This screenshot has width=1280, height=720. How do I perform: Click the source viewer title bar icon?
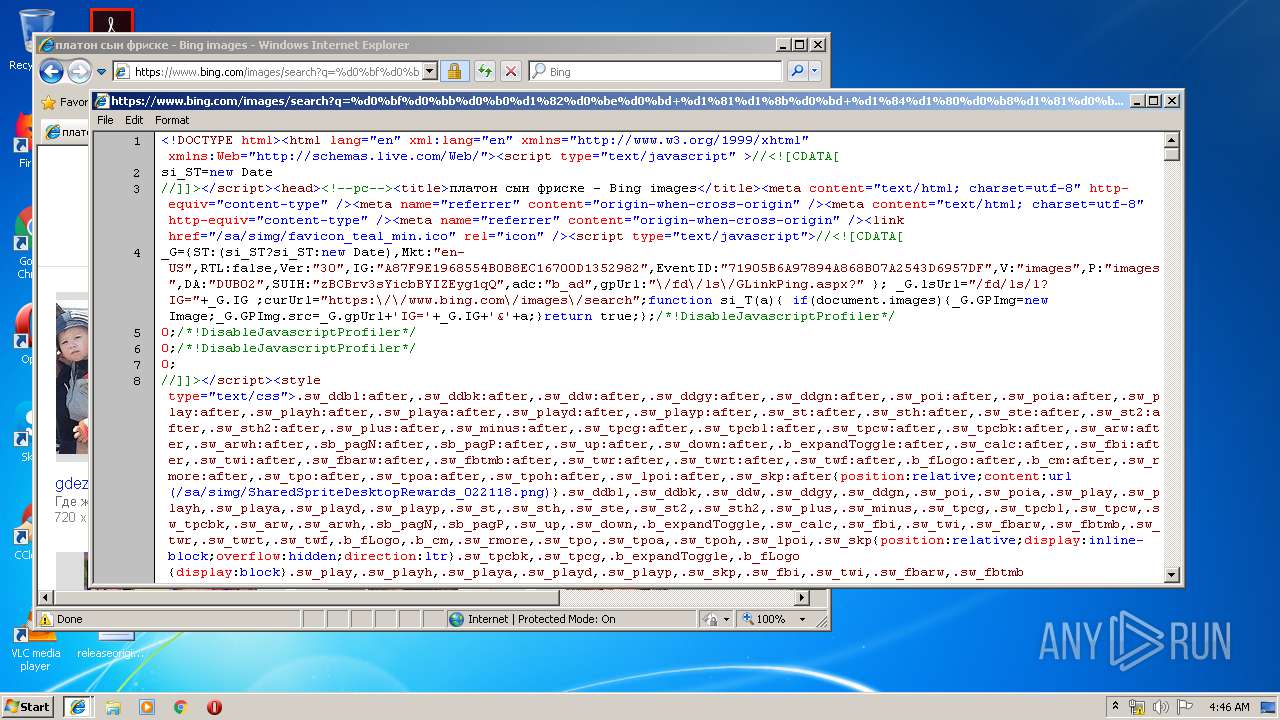click(x=101, y=101)
